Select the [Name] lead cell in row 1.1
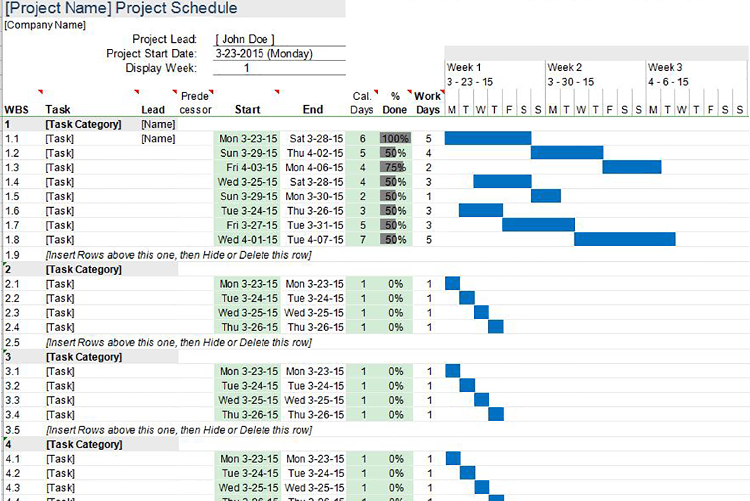 [158, 139]
